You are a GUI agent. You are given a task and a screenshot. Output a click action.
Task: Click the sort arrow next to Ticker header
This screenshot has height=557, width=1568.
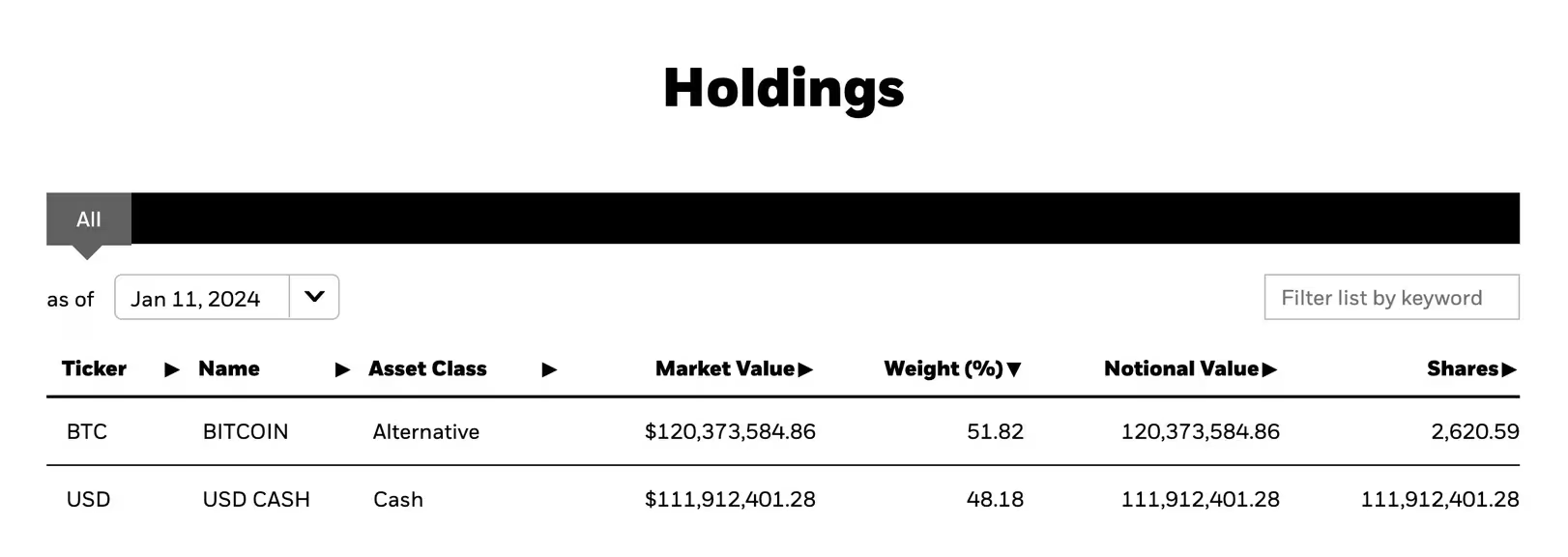pos(171,368)
